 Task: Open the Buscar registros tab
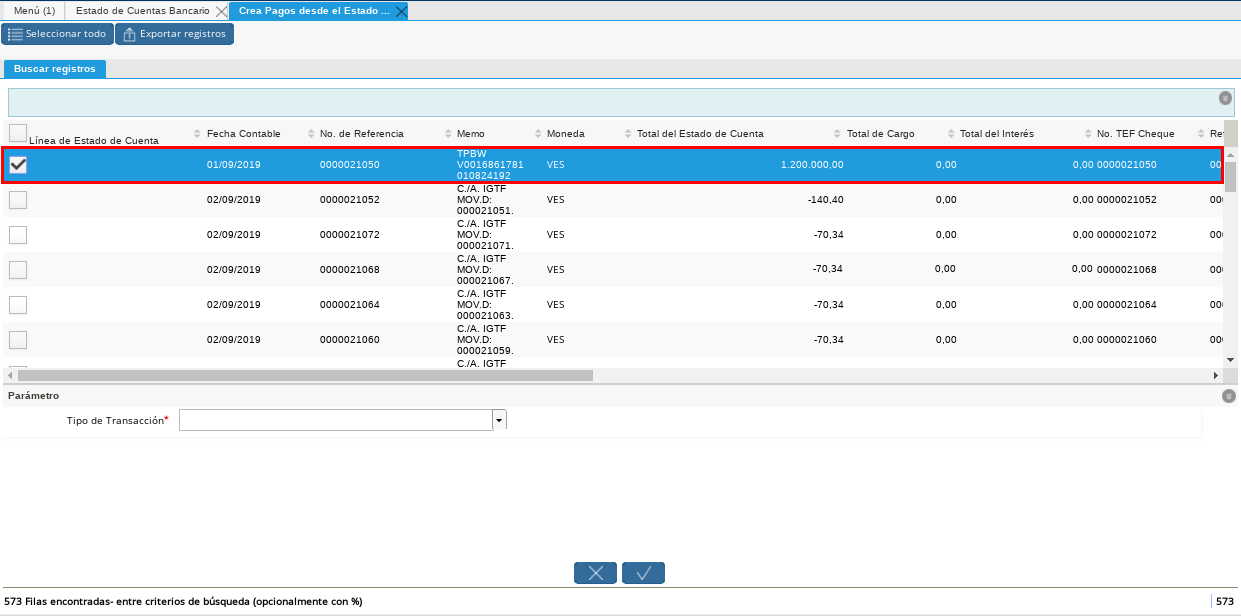tap(55, 69)
